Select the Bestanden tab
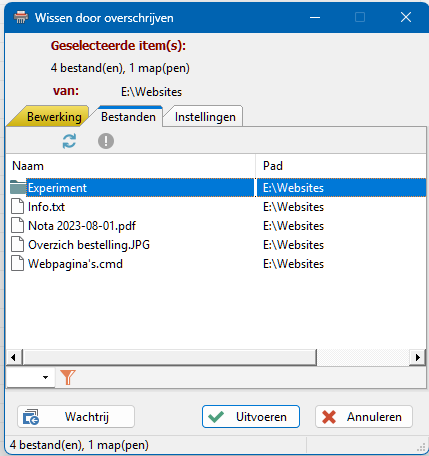The height and width of the screenshot is (456, 429). [128, 117]
